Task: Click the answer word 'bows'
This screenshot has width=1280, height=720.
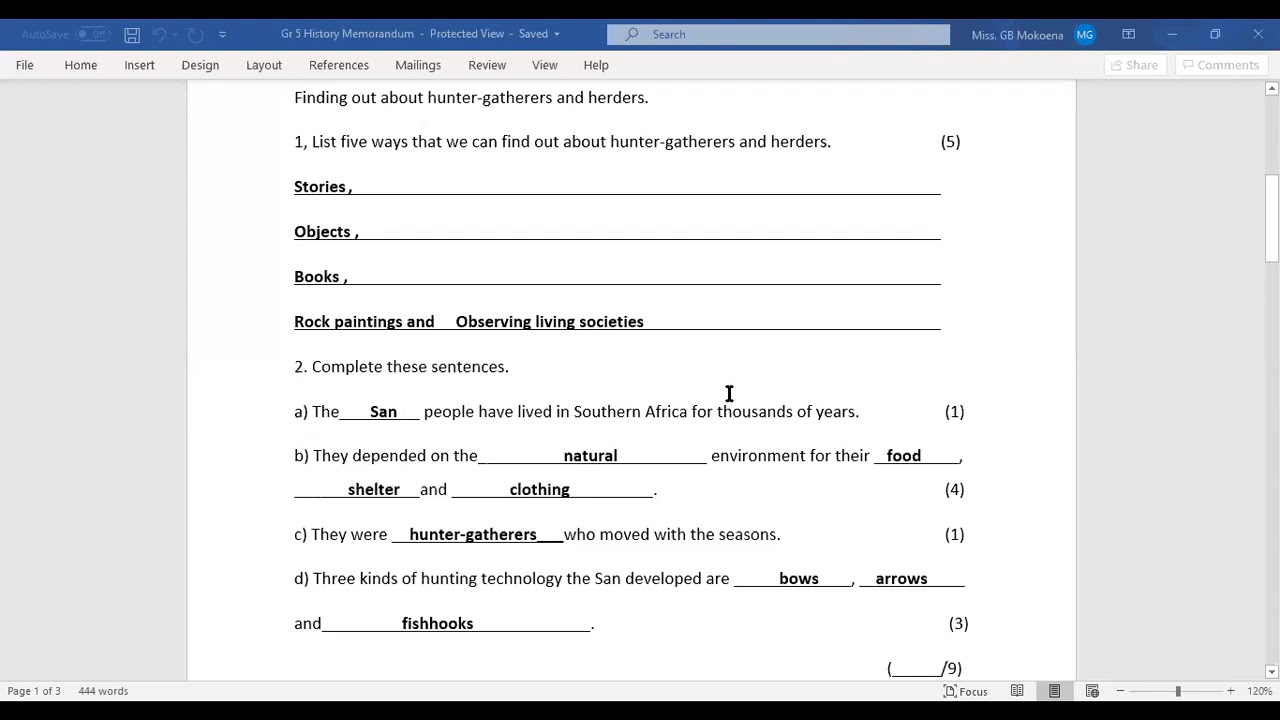Action: [799, 579]
